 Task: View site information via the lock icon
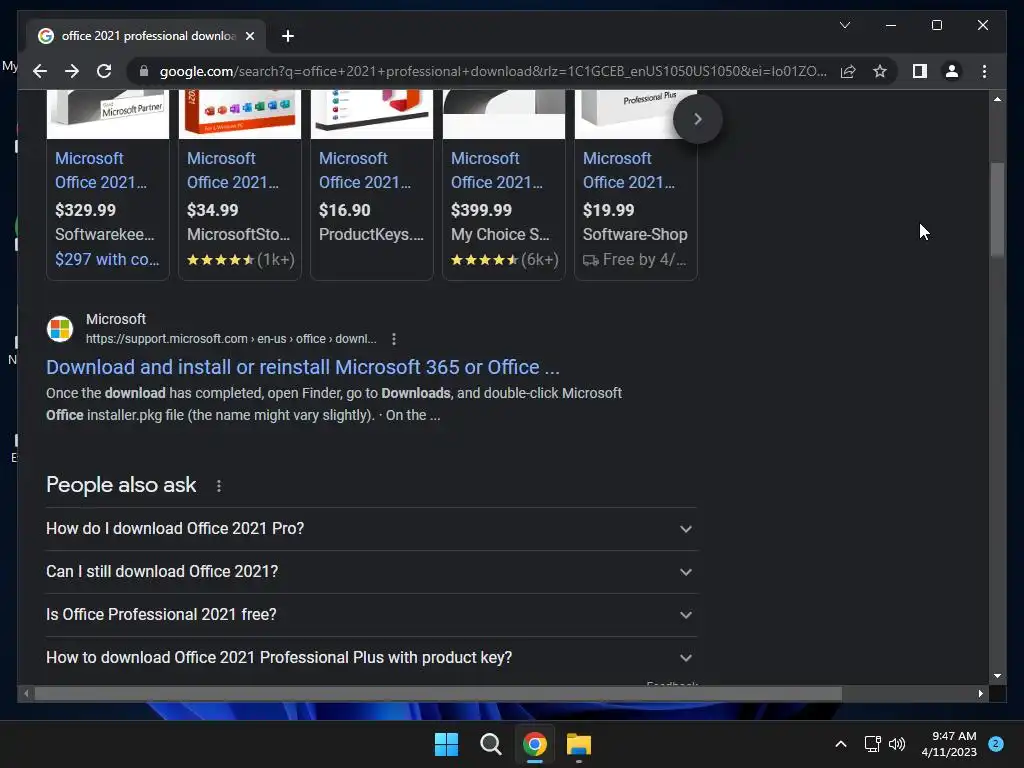[x=144, y=71]
